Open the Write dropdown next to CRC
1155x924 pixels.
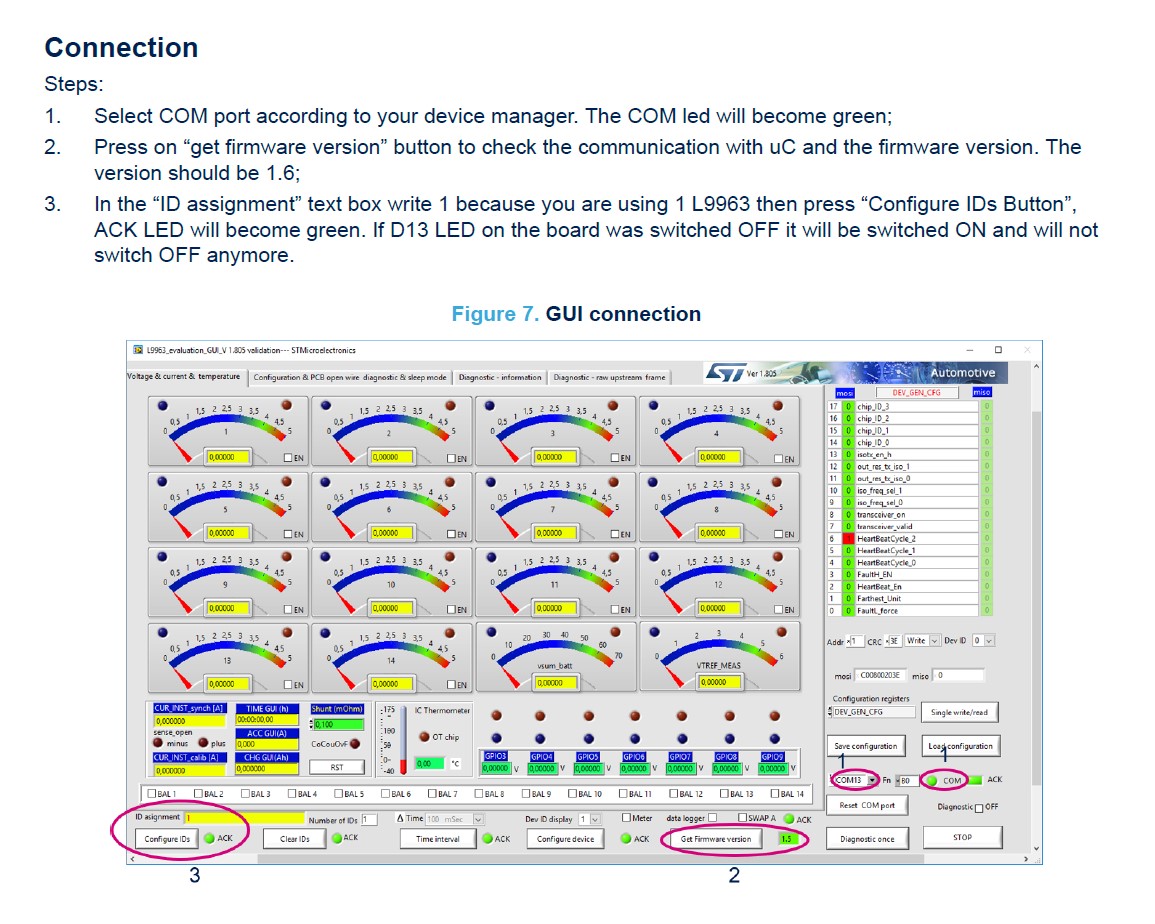(934, 641)
